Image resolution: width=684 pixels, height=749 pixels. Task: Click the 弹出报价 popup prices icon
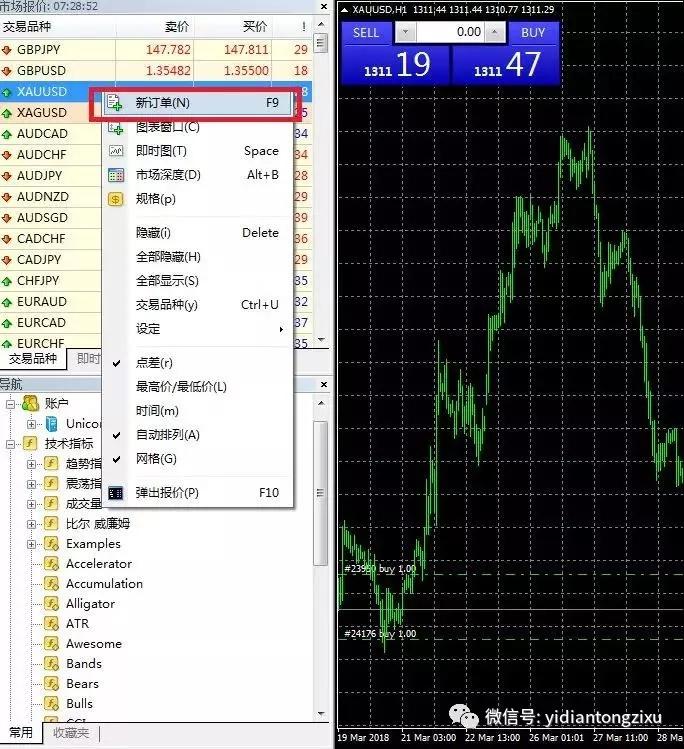[115, 493]
